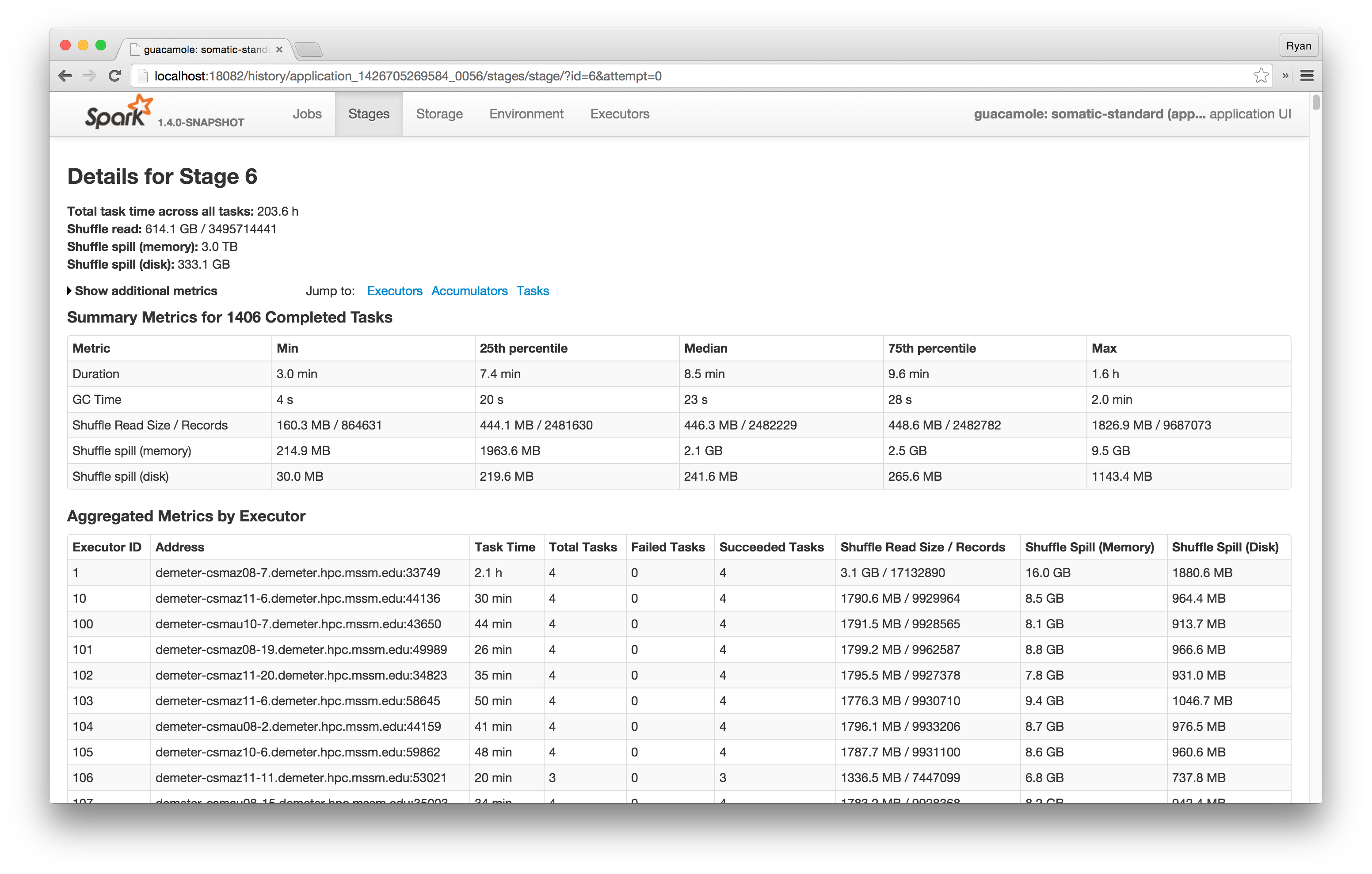
Task: Reload the page with refresh icon
Action: (x=114, y=76)
